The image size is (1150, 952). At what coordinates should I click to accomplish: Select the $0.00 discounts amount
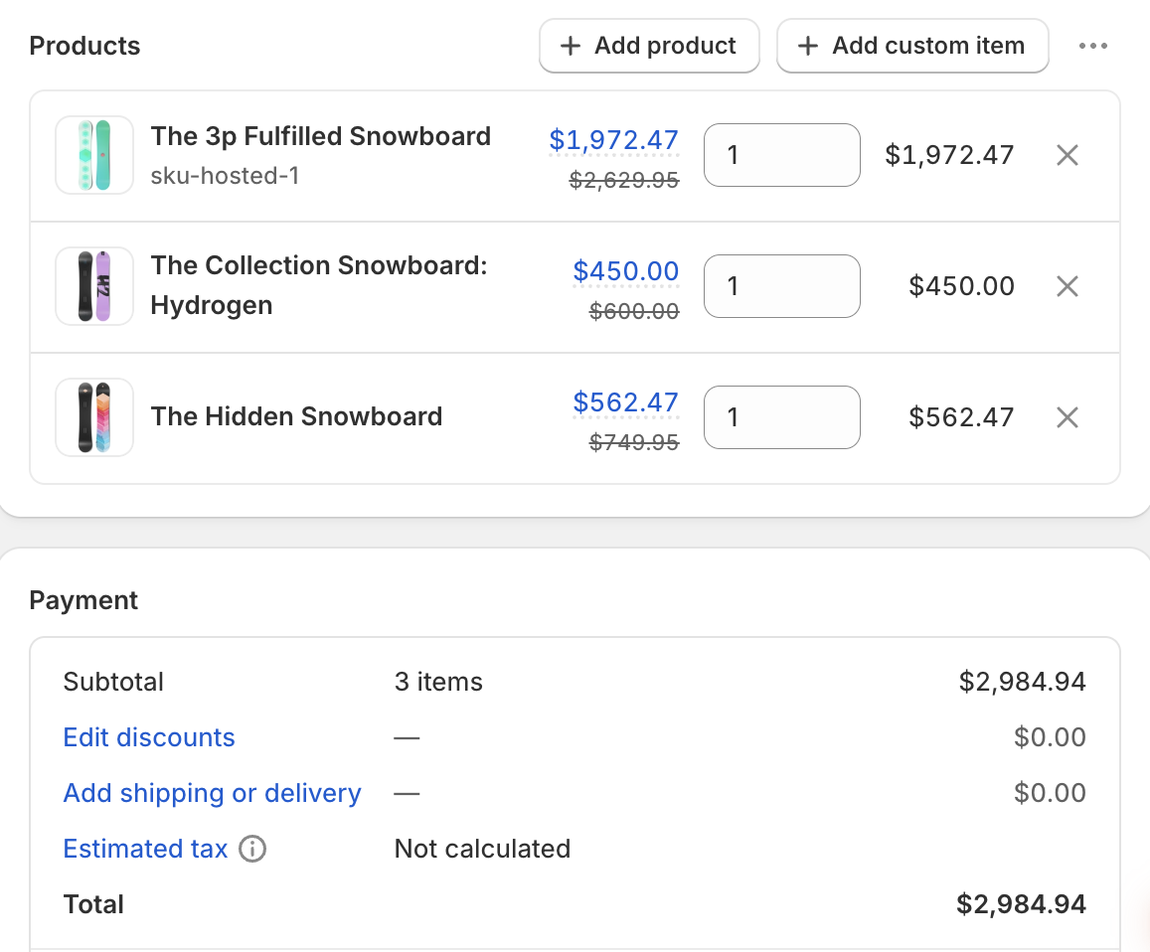[1050, 737]
